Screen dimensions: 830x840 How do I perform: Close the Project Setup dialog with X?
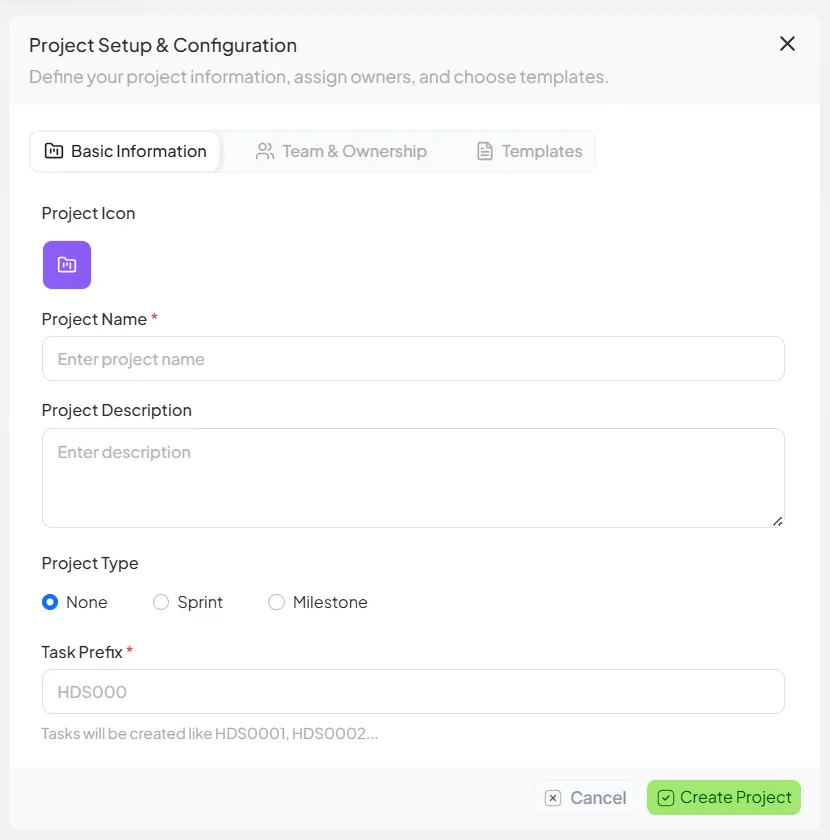[x=787, y=44]
